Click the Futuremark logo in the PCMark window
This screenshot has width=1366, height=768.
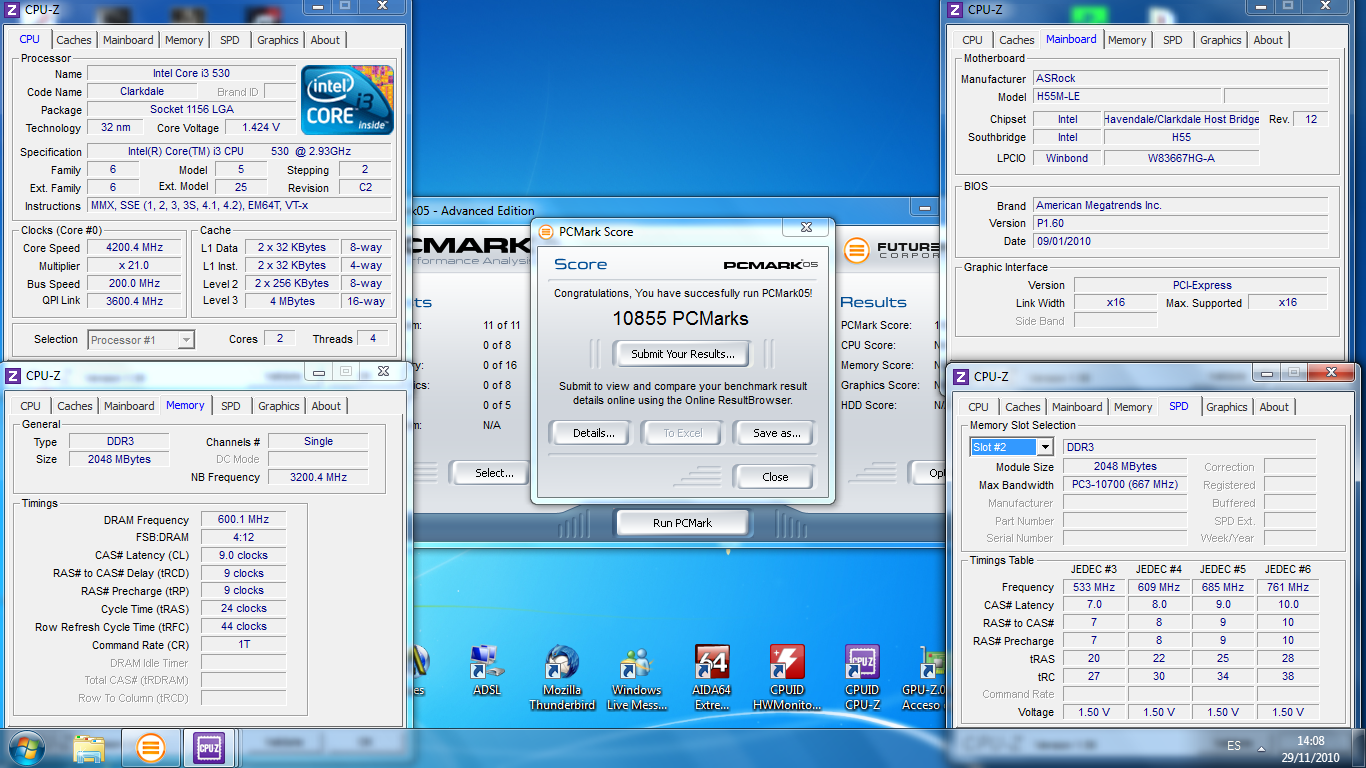pos(857,250)
